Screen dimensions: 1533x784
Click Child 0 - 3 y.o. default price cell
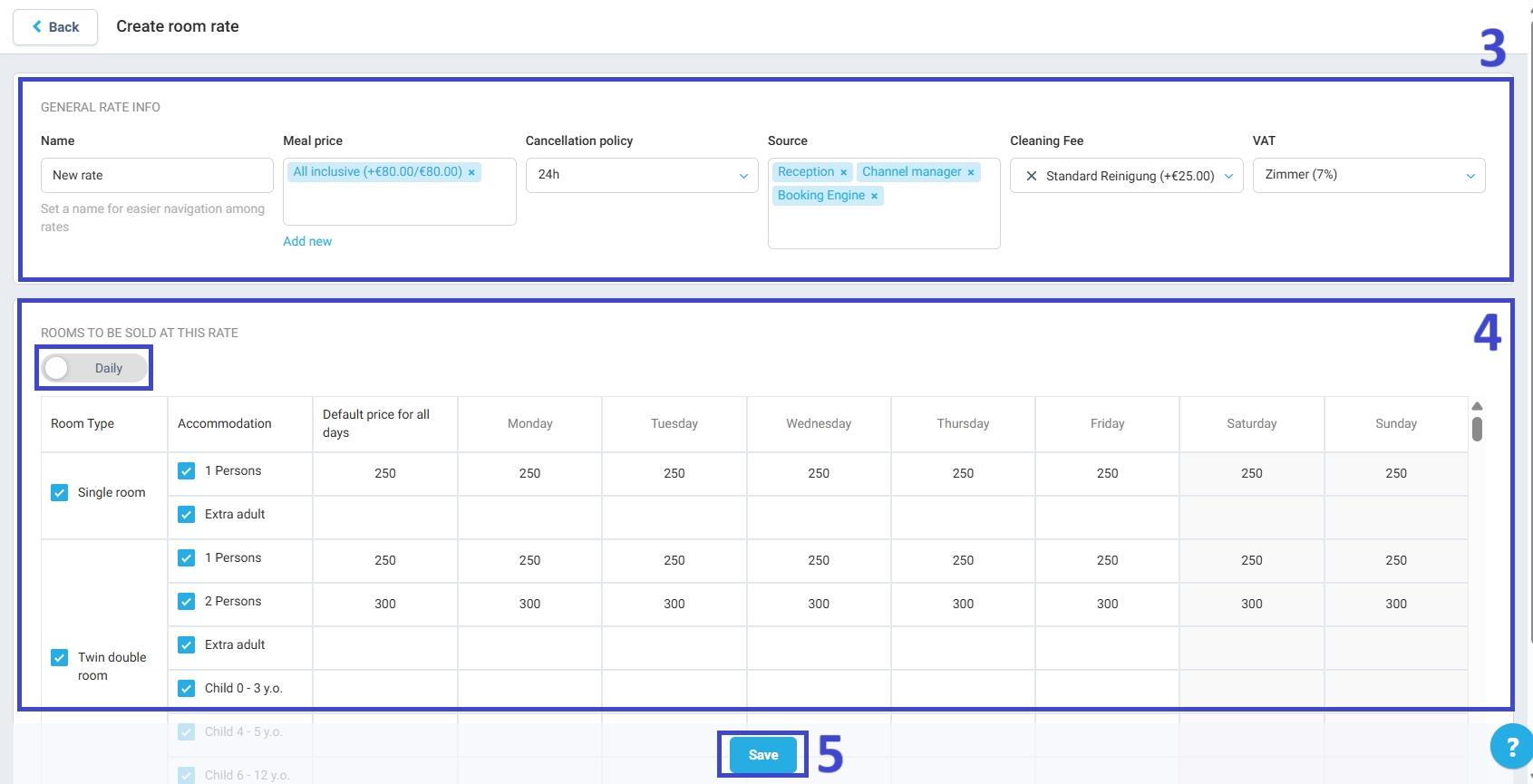[x=385, y=692]
